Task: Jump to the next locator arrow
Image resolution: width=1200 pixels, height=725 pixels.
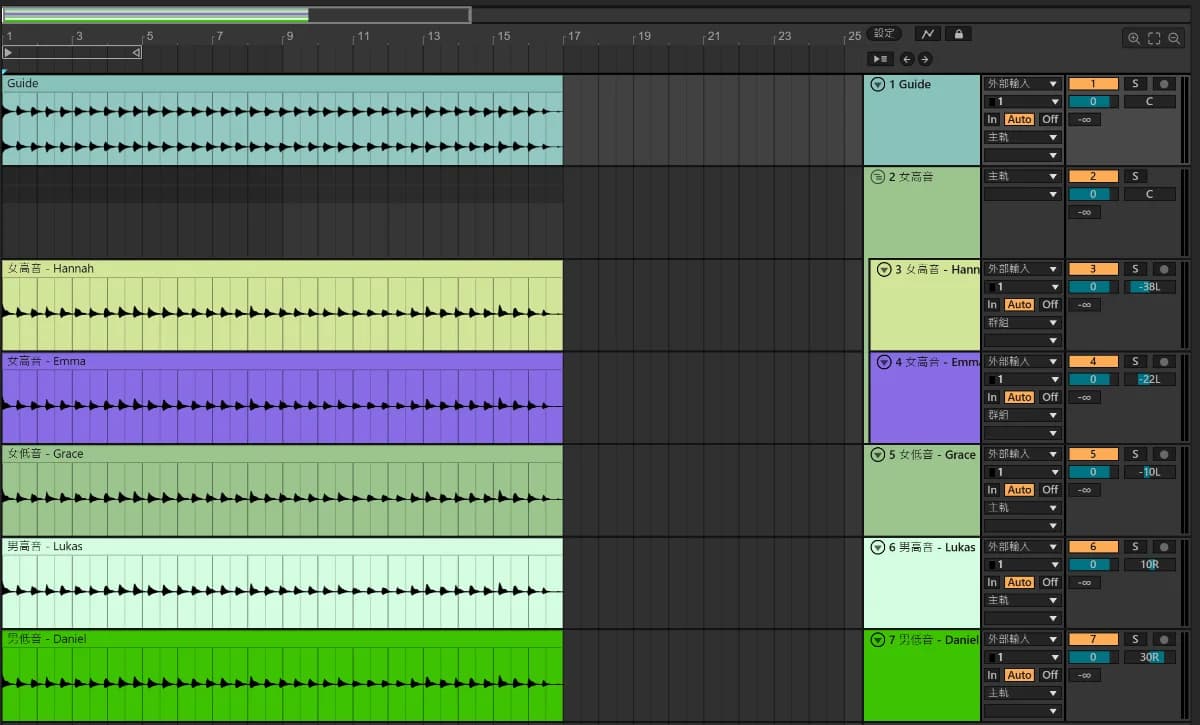Action: pos(925,59)
